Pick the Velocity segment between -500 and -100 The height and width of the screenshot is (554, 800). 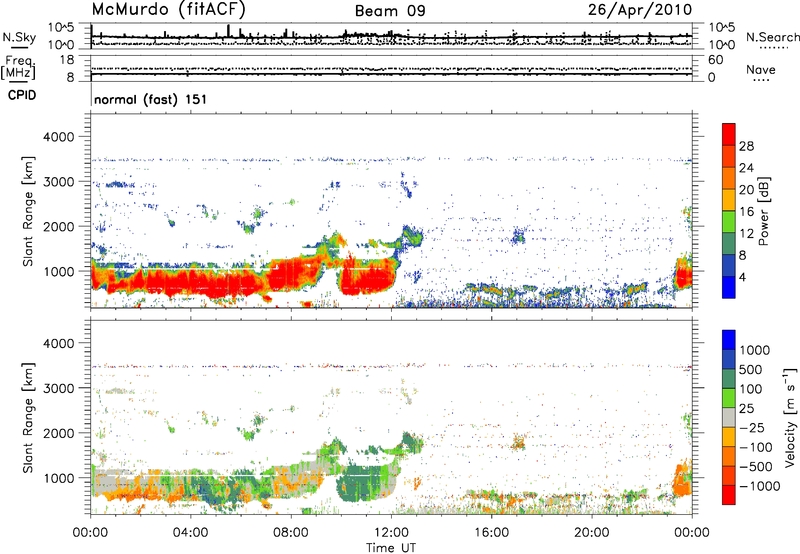coord(729,456)
